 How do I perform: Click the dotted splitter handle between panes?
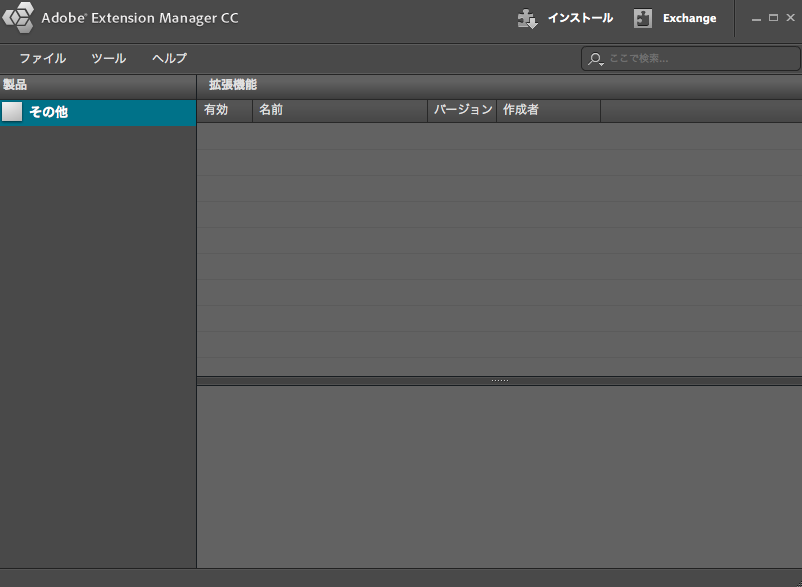pos(500,380)
